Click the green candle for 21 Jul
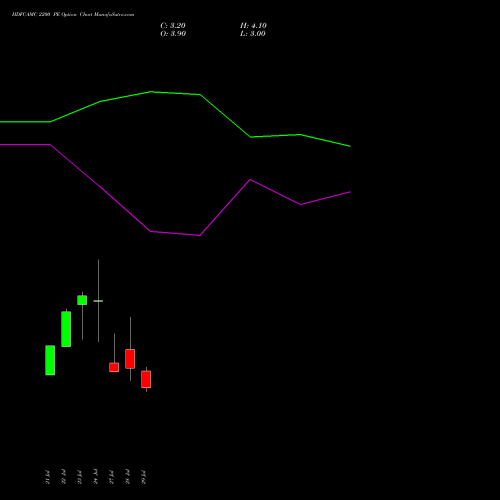Image resolution: width=500 pixels, height=500 pixels. [50, 360]
